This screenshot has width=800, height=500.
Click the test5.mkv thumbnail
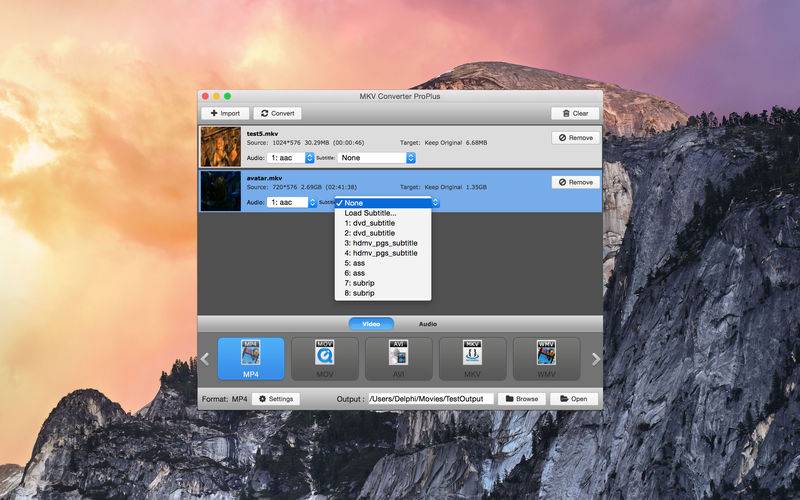220,147
